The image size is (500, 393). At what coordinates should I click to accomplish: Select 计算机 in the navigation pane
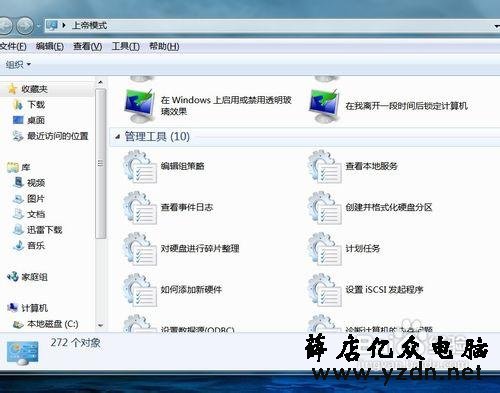pyautogui.click(x=34, y=308)
